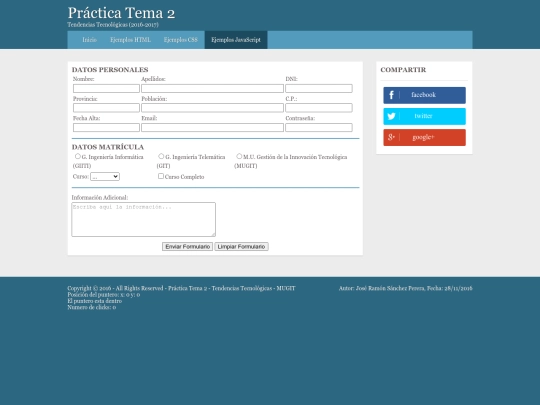540x405 pixels.
Task: Go to the Inicio tab
Action: pos(90,40)
